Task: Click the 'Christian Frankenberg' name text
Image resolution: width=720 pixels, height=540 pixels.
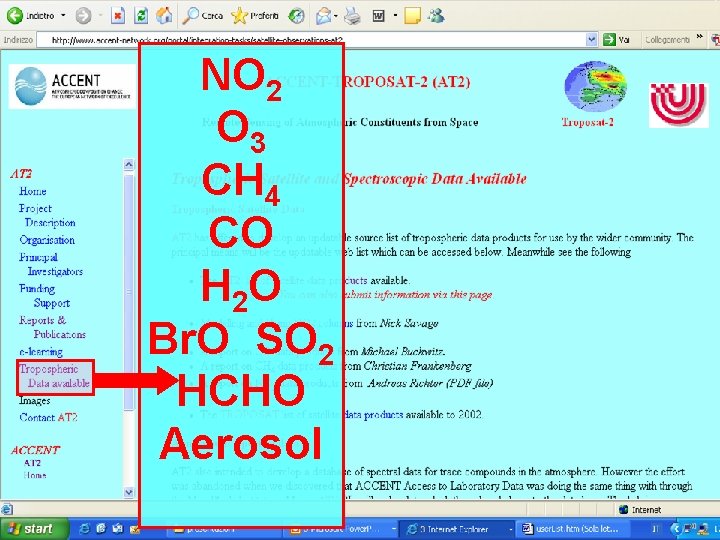Action: [417, 366]
